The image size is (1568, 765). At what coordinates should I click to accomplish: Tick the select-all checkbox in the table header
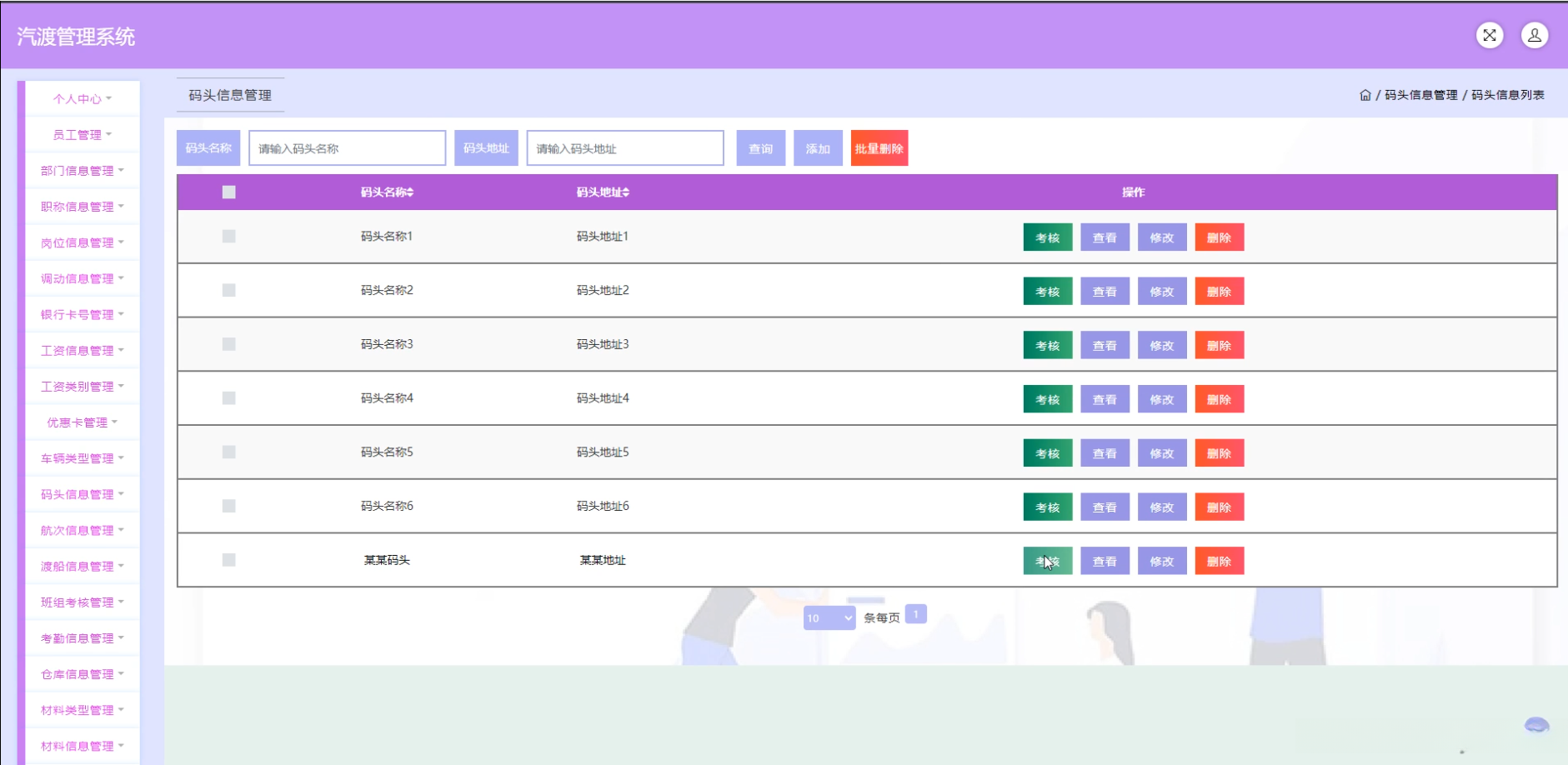click(x=229, y=192)
